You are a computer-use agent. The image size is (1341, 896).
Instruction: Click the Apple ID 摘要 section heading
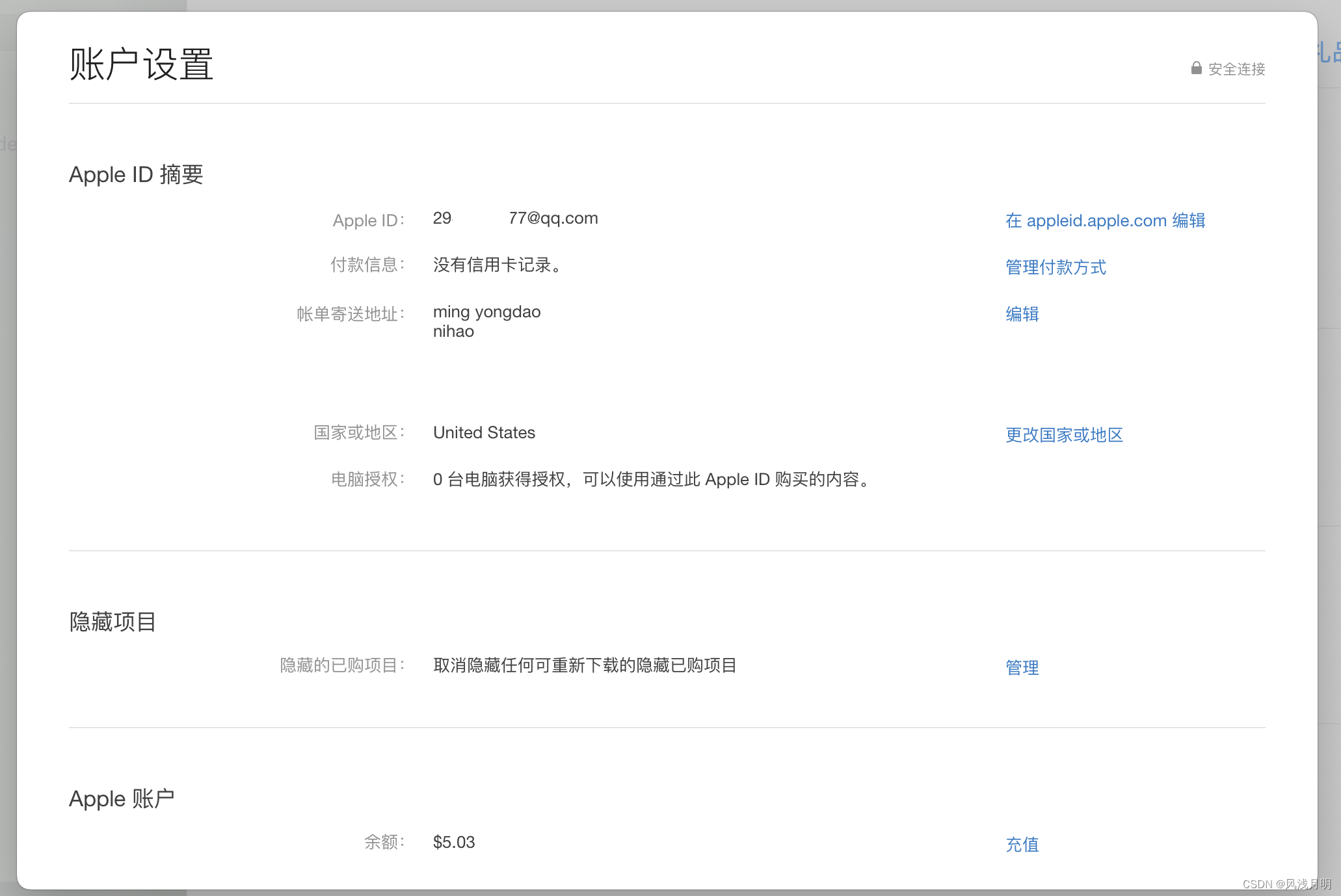point(136,175)
